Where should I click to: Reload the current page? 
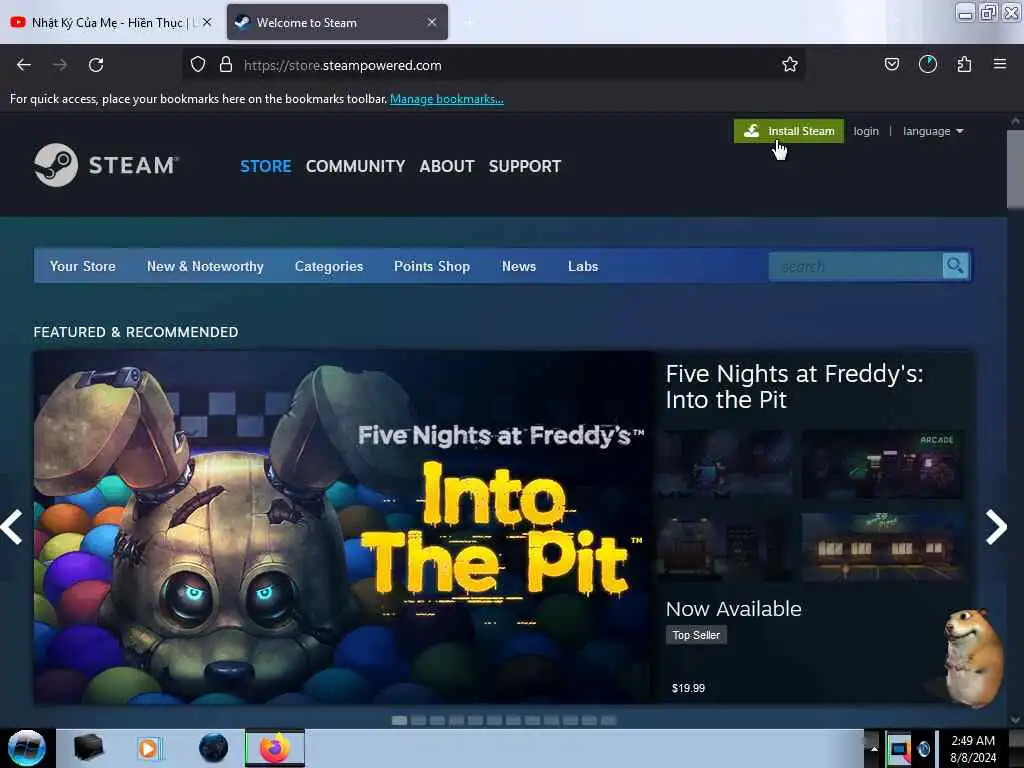pos(96,65)
